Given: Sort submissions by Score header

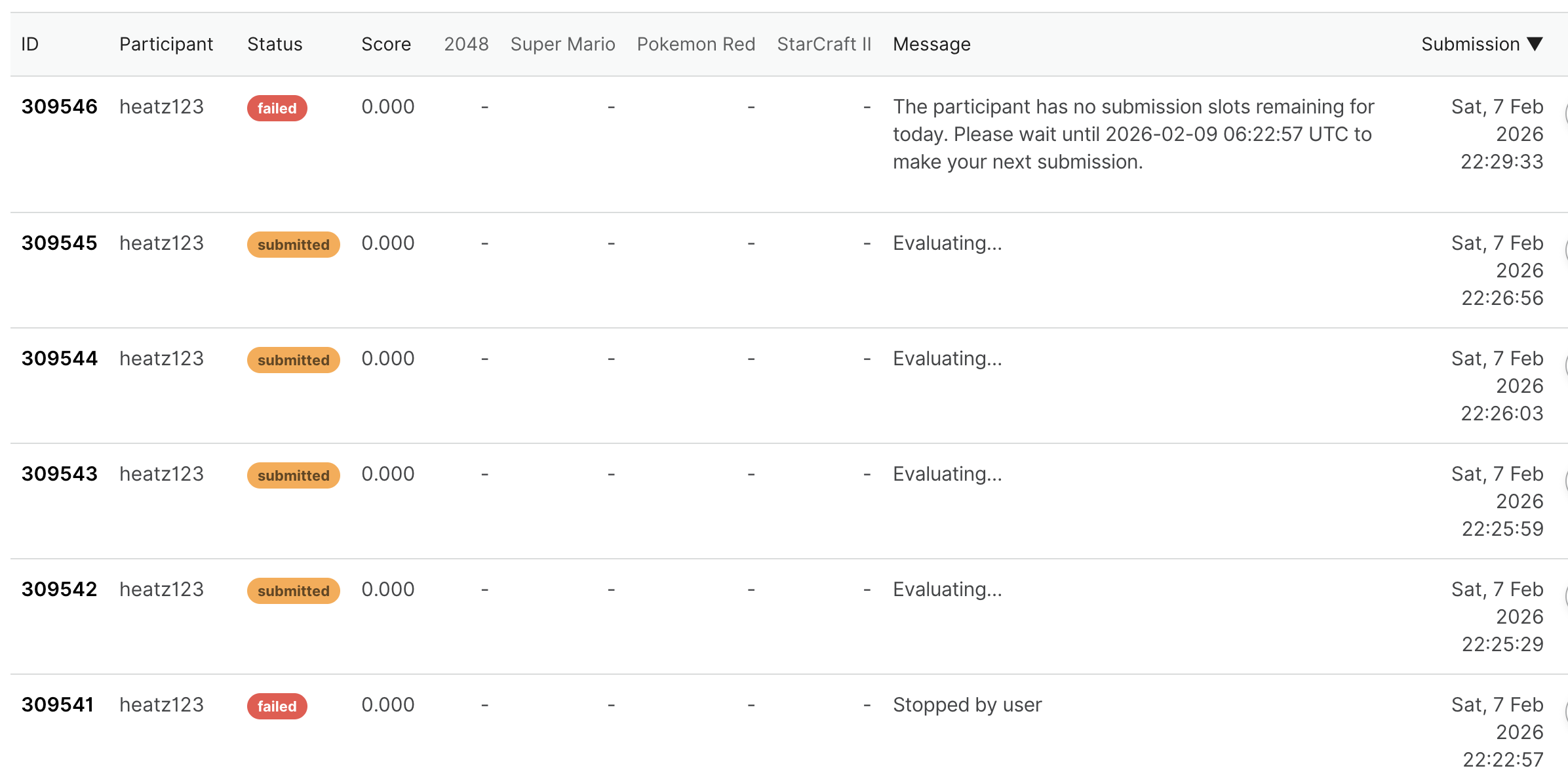Looking at the screenshot, I should (386, 44).
